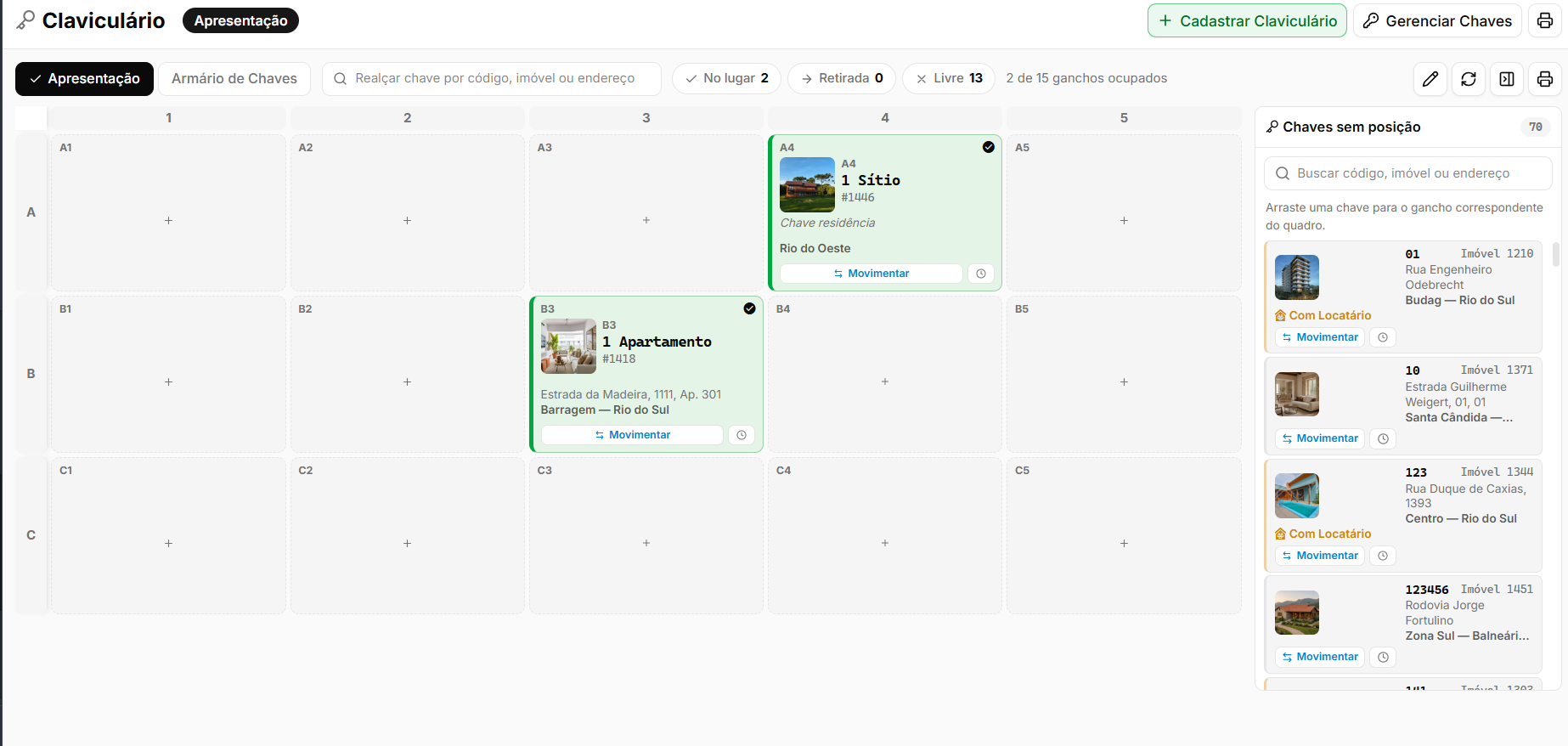Click Movimentar on the Sítio A4 card
The width and height of the screenshot is (1568, 746).
coord(871,274)
